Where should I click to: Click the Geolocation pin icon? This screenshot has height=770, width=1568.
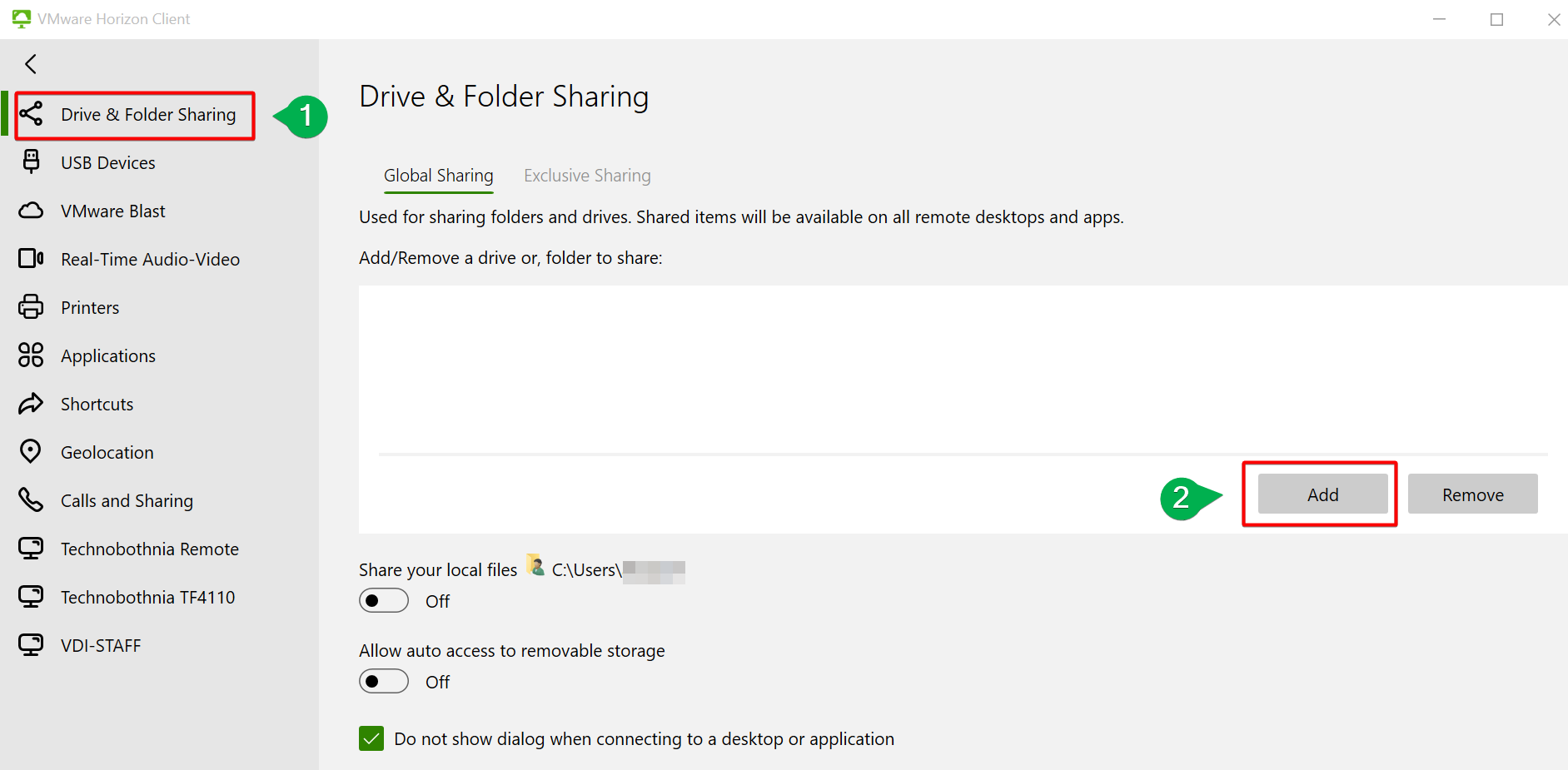(31, 451)
